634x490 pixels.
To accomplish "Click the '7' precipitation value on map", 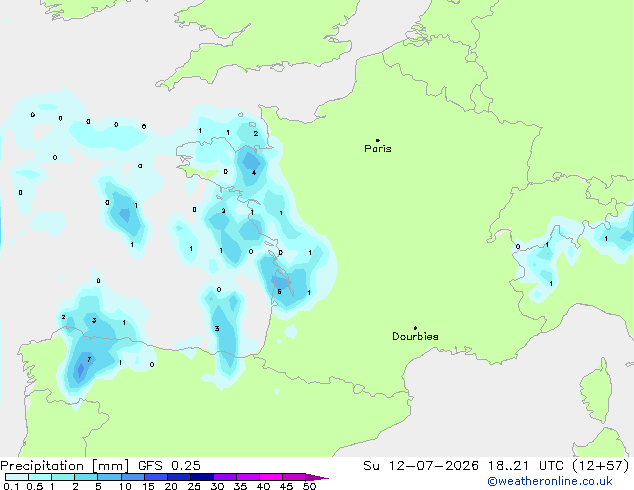I will point(89,359).
